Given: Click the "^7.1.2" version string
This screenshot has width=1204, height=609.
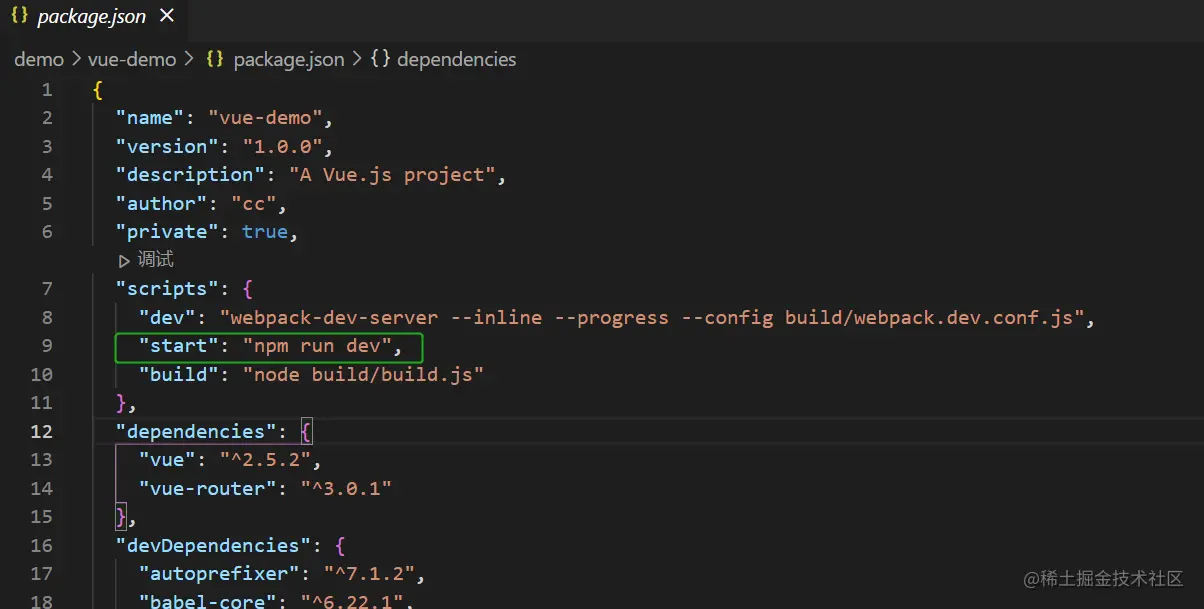Looking at the screenshot, I should tap(369, 574).
